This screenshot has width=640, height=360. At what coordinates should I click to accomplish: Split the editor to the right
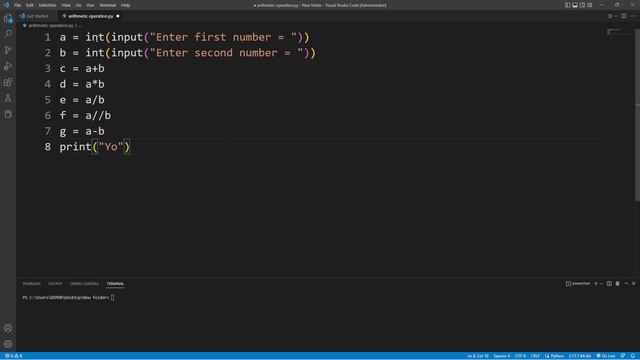624,16
